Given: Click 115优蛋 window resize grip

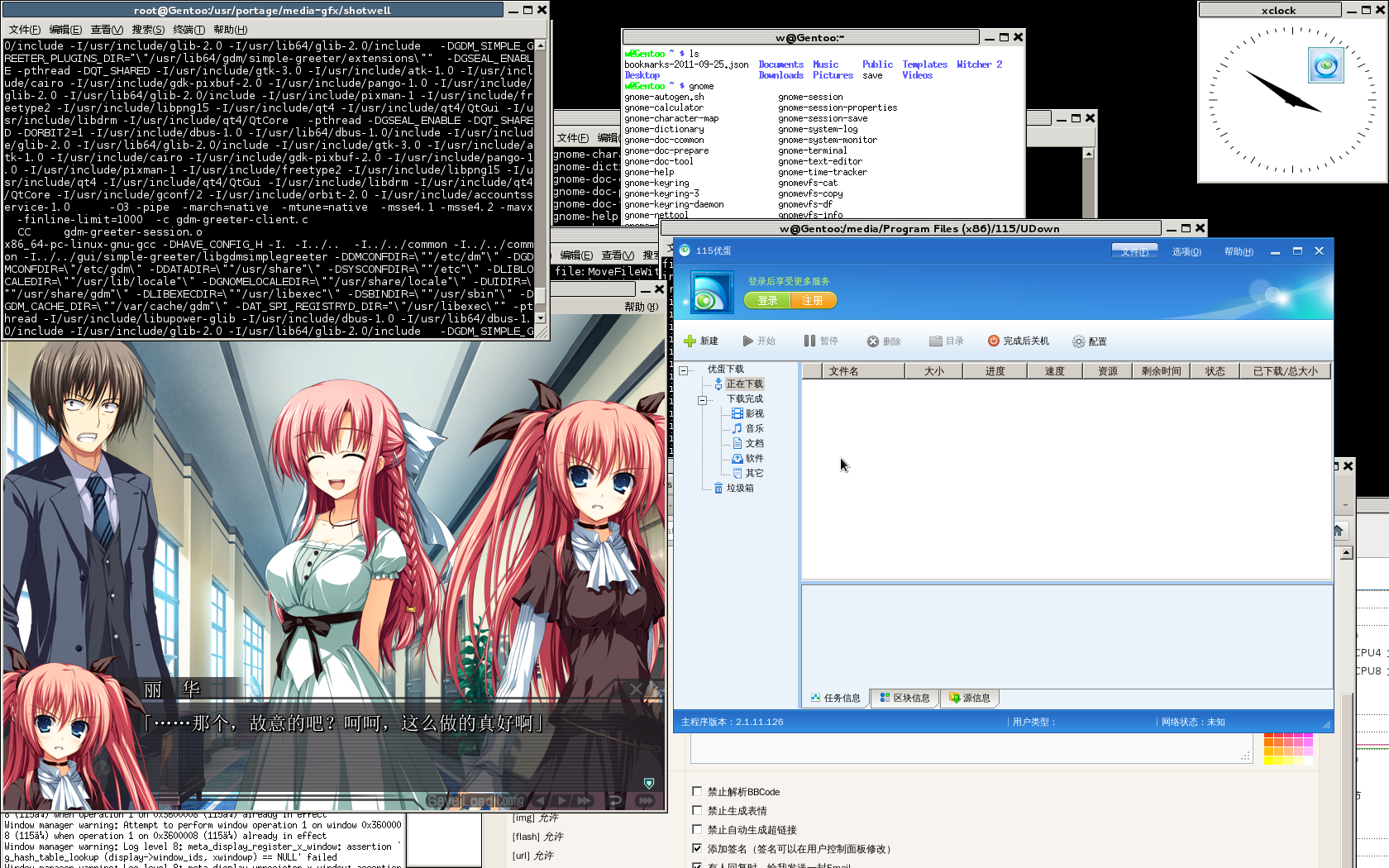Looking at the screenshot, I should (1326, 725).
